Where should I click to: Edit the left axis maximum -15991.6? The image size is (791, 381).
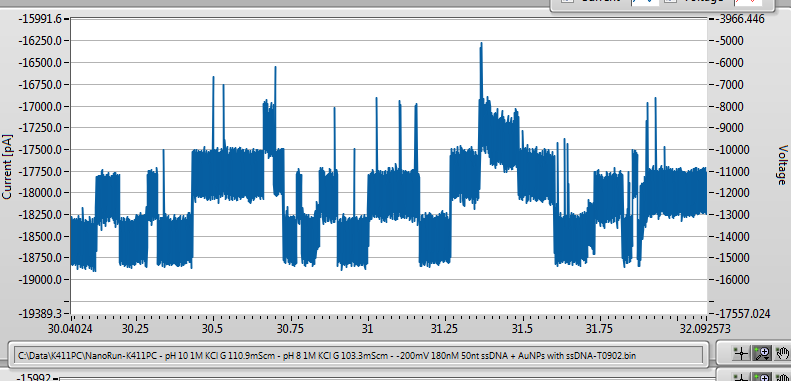click(x=40, y=19)
